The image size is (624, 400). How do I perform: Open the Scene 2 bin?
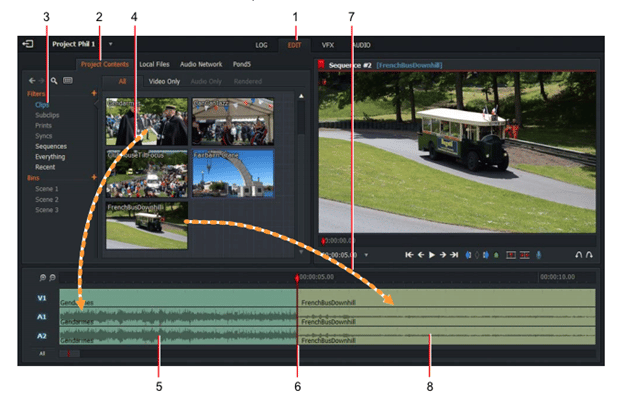(48, 199)
